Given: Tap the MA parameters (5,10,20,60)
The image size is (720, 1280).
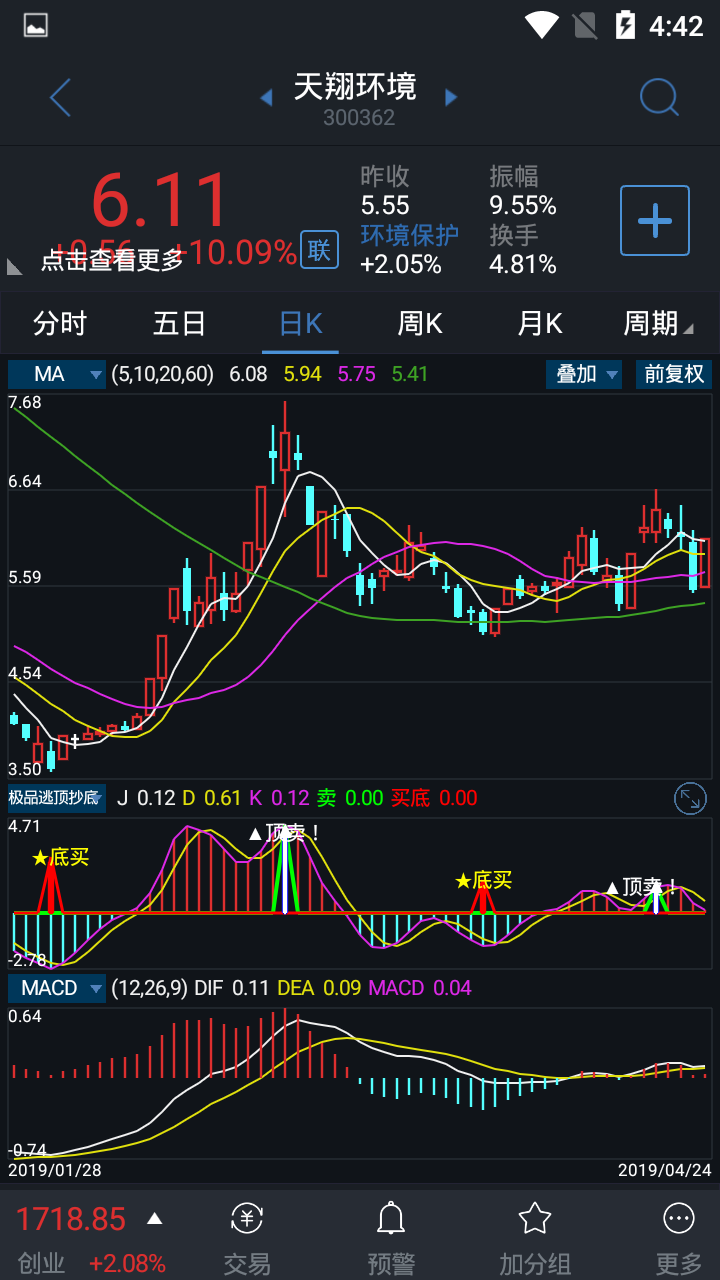Looking at the screenshot, I should point(162,374).
